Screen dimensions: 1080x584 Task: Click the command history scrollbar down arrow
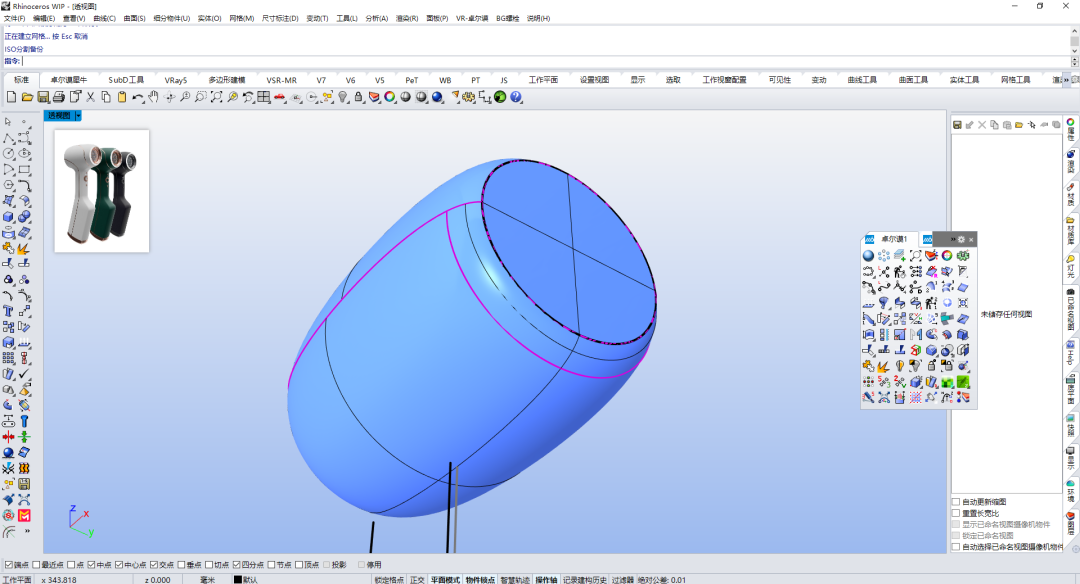click(x=1074, y=50)
